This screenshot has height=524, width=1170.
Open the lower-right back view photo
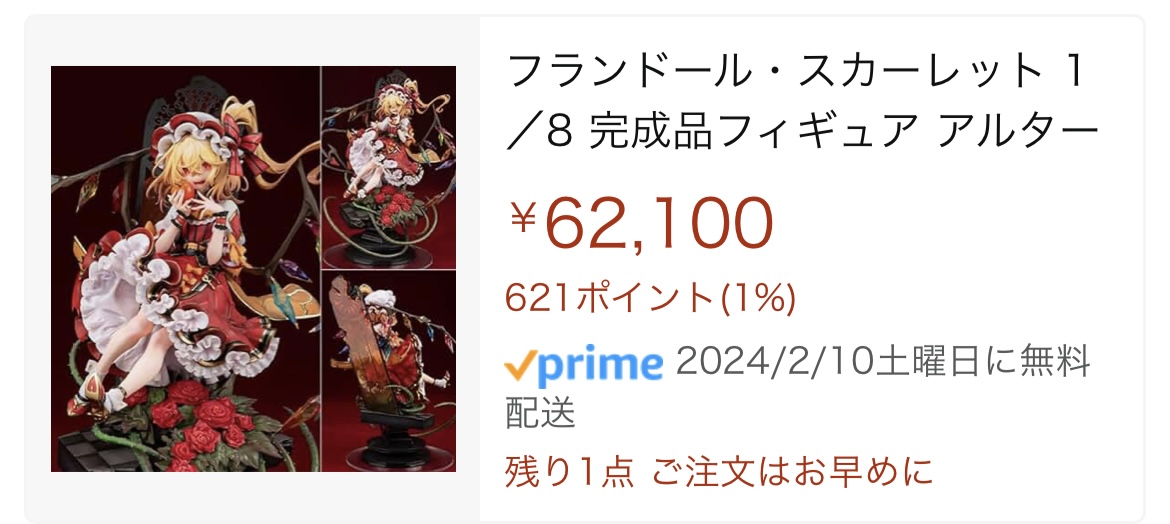coord(389,371)
